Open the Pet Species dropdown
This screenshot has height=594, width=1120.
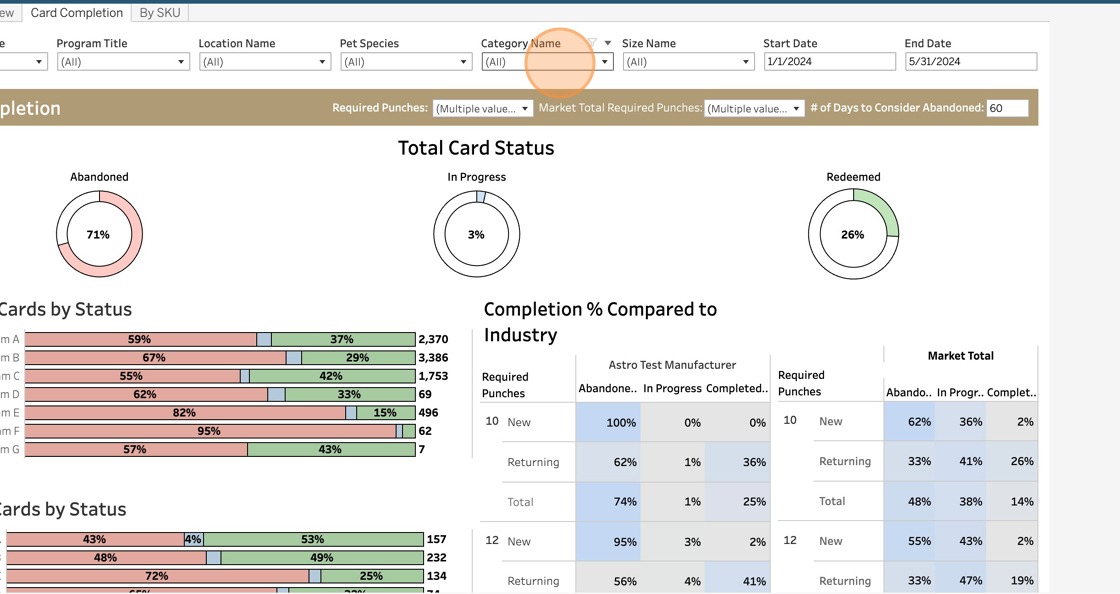[406, 62]
